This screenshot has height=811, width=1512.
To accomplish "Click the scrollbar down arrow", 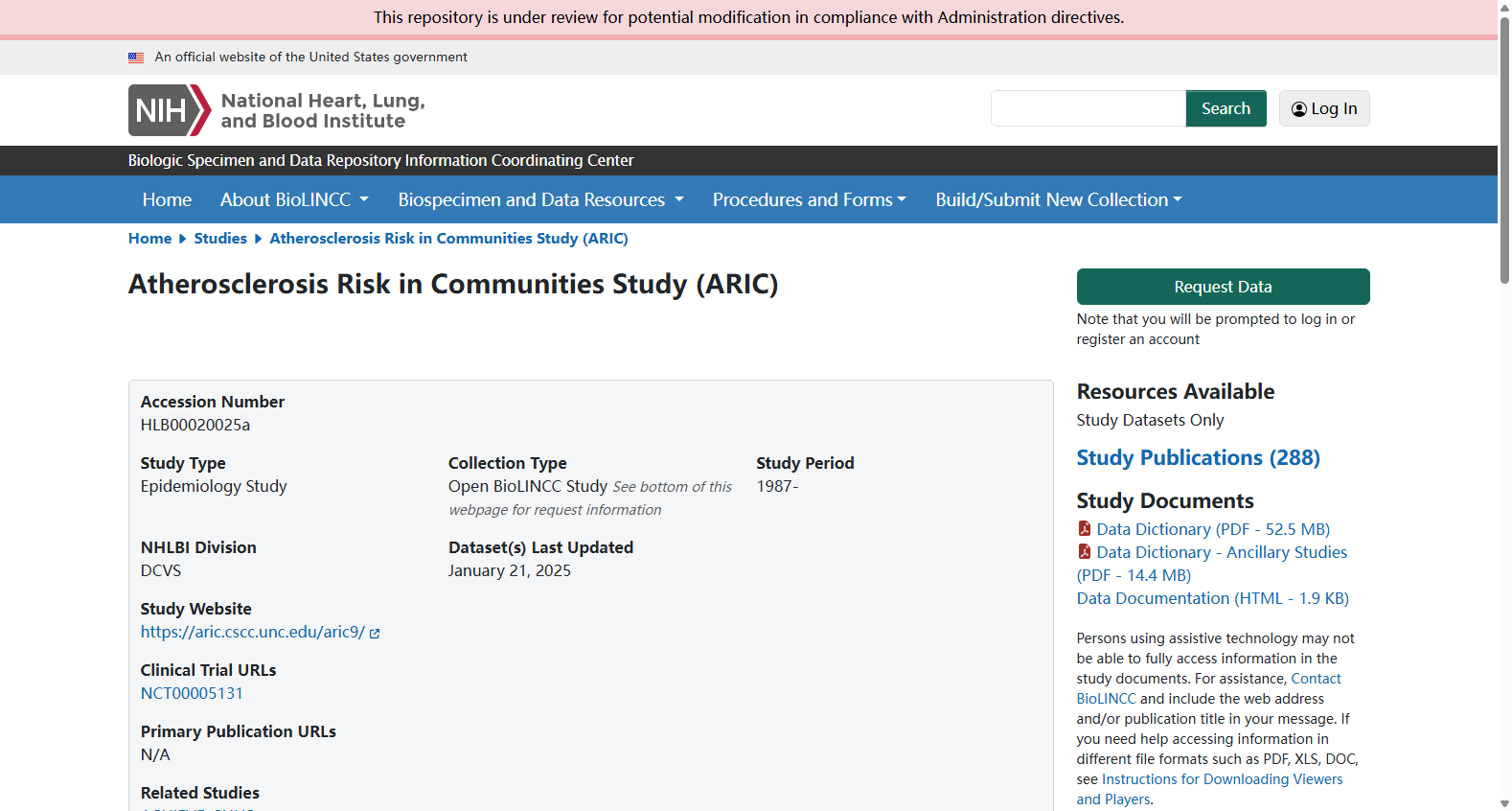I will click(1504, 803).
